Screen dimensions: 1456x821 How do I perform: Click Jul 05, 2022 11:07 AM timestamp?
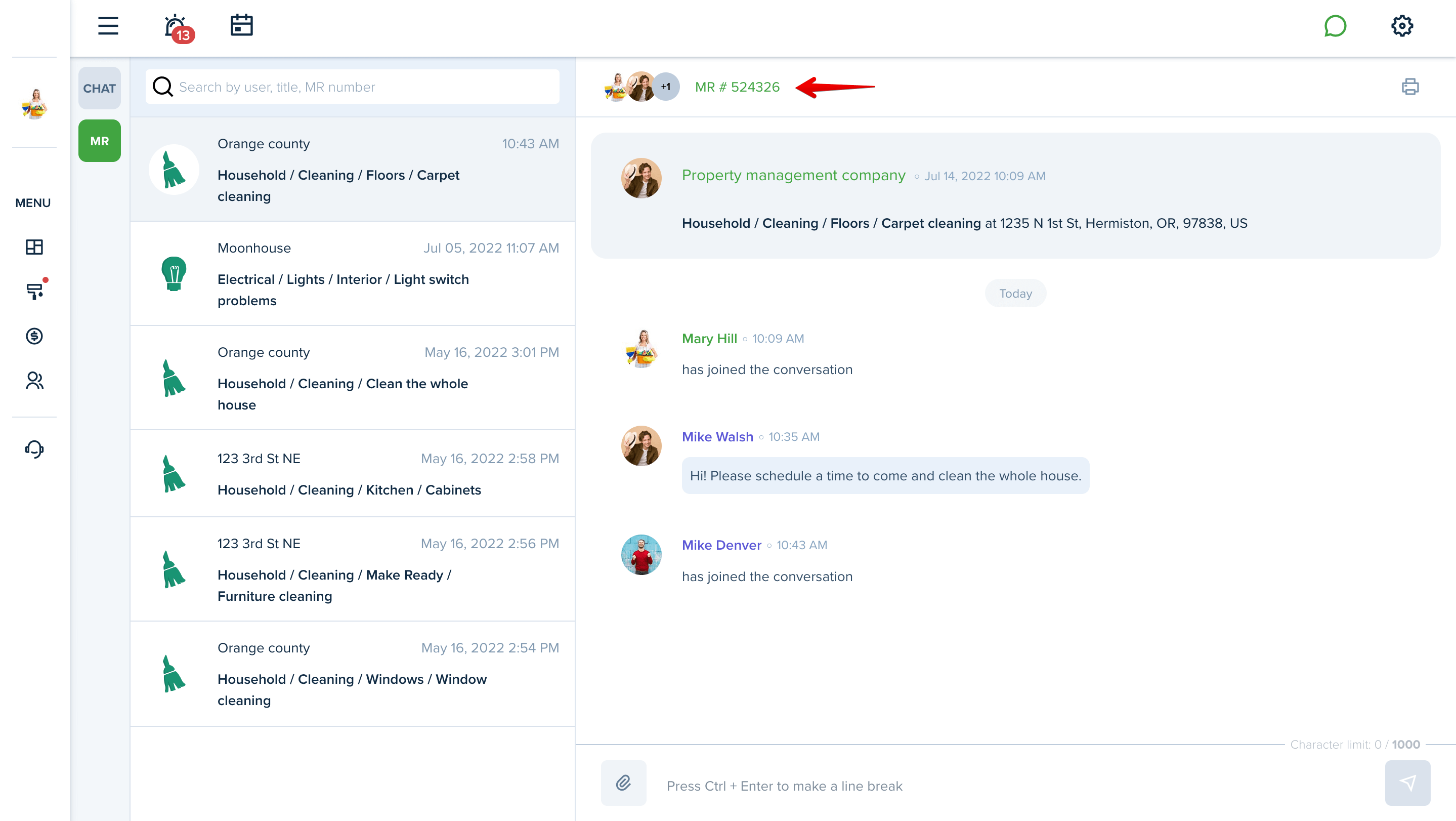coord(491,248)
